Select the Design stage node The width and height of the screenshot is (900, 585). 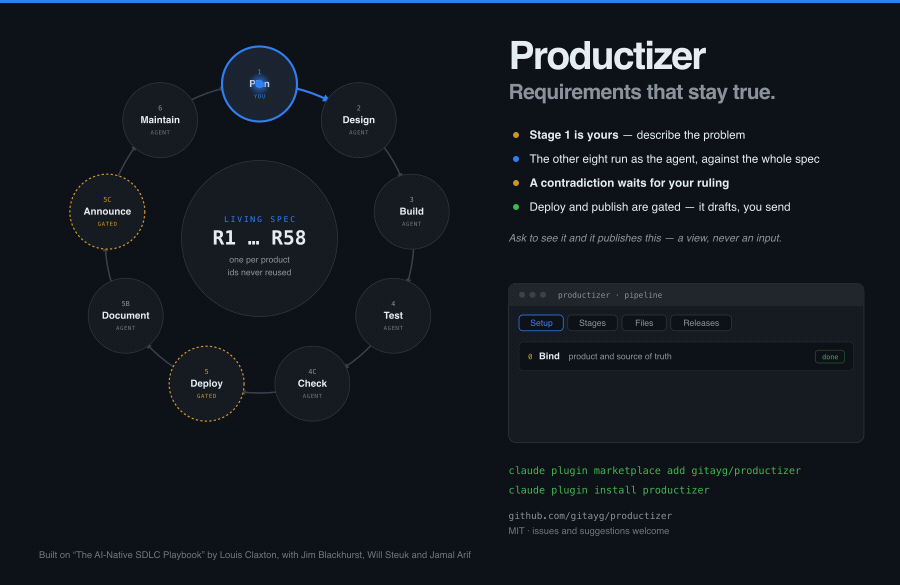coord(359,120)
